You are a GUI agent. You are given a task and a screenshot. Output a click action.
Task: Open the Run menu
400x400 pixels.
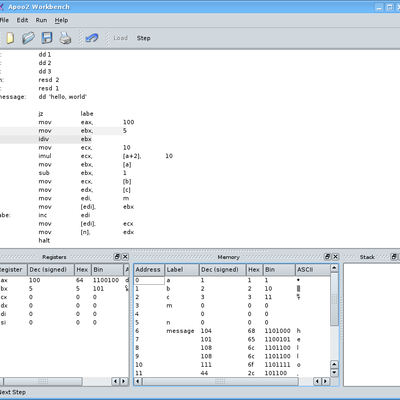coord(41,20)
